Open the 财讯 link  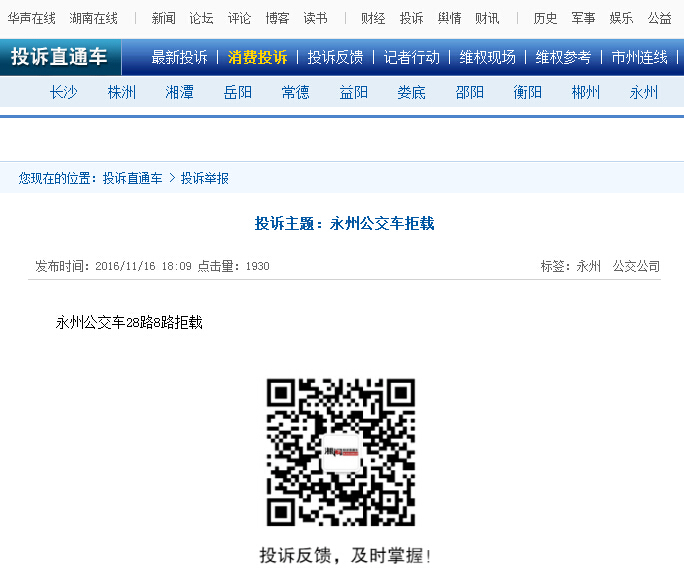coord(487,18)
